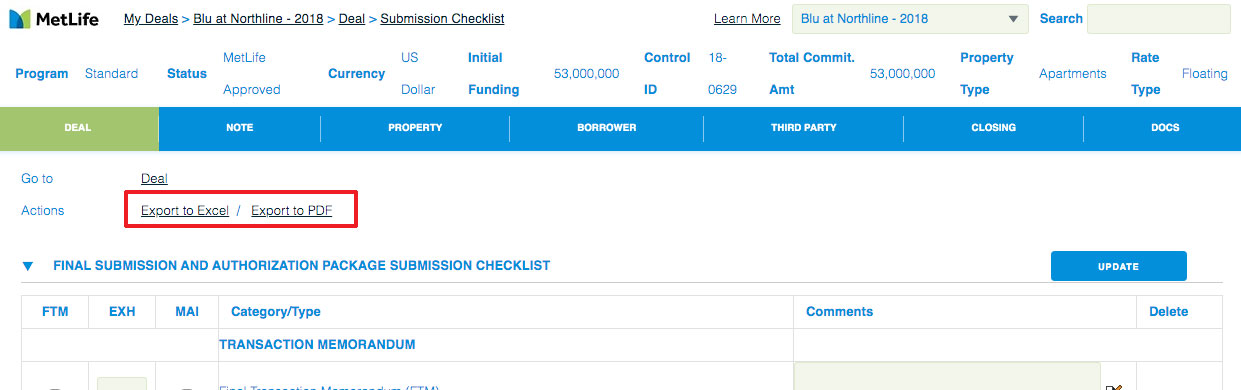Switch to the NOTE tab
This screenshot has width=1241, height=390.
point(239,128)
